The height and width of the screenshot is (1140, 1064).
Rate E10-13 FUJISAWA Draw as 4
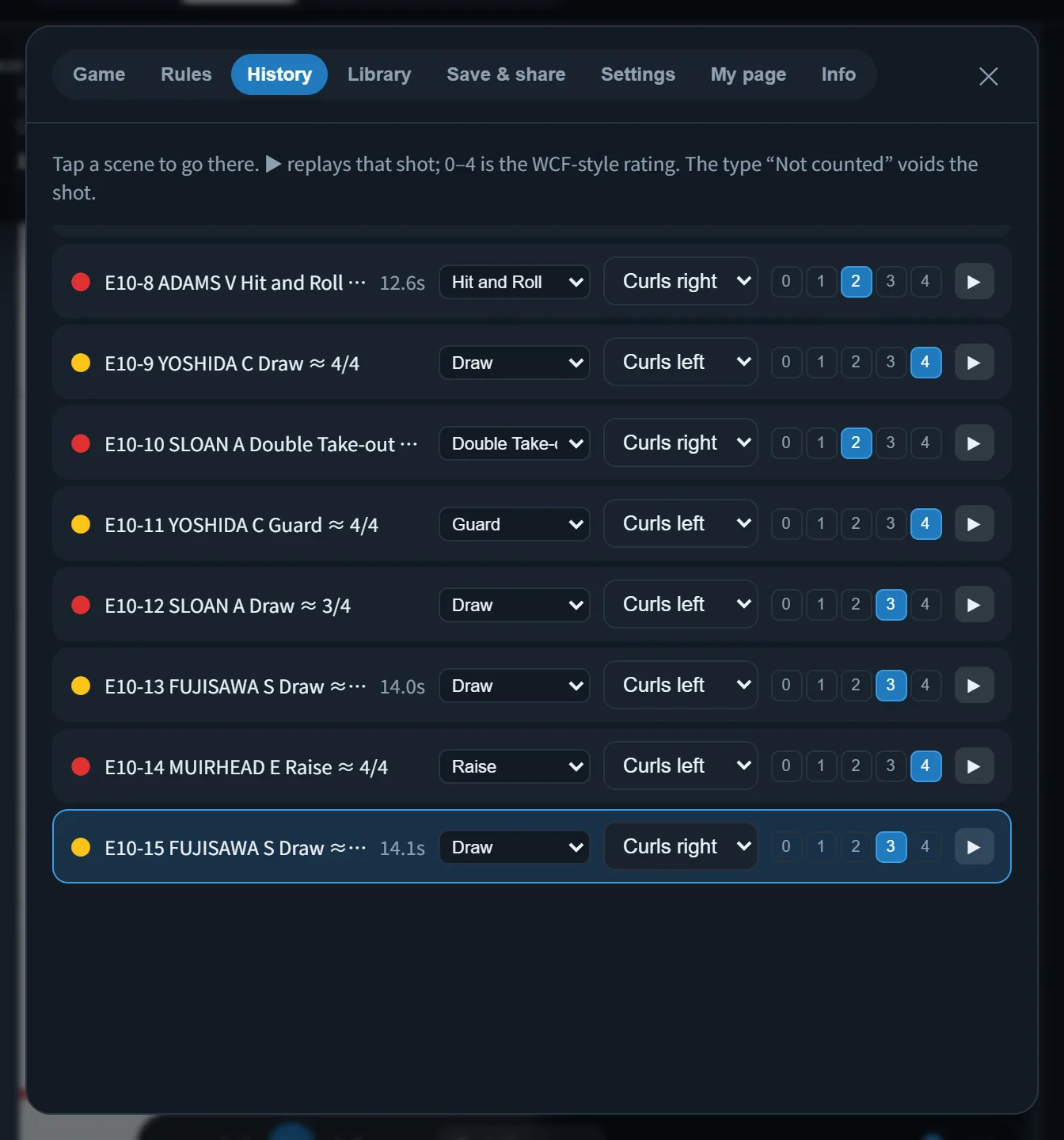[925, 685]
